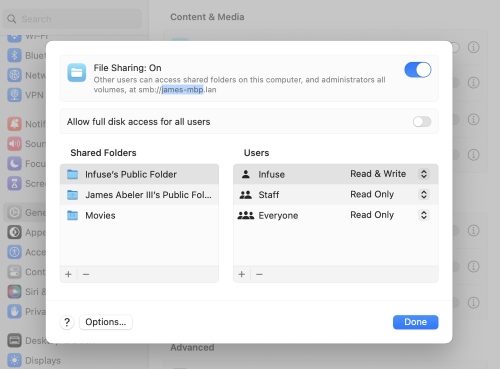This screenshot has height=369, width=500.
Task: Remove selected shared folder with minus button
Action: [x=86, y=274]
